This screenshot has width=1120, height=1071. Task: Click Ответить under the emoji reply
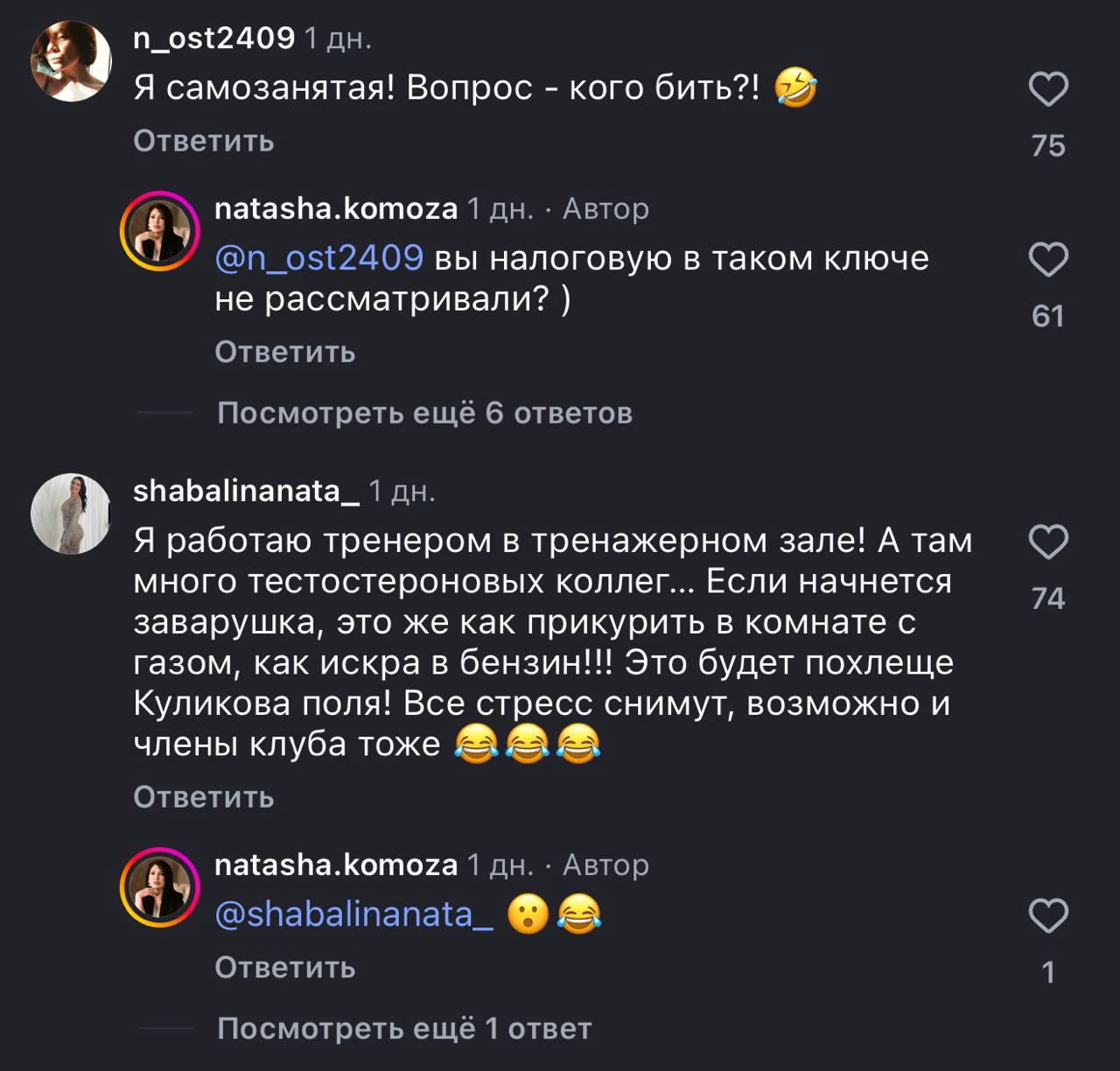(x=284, y=967)
